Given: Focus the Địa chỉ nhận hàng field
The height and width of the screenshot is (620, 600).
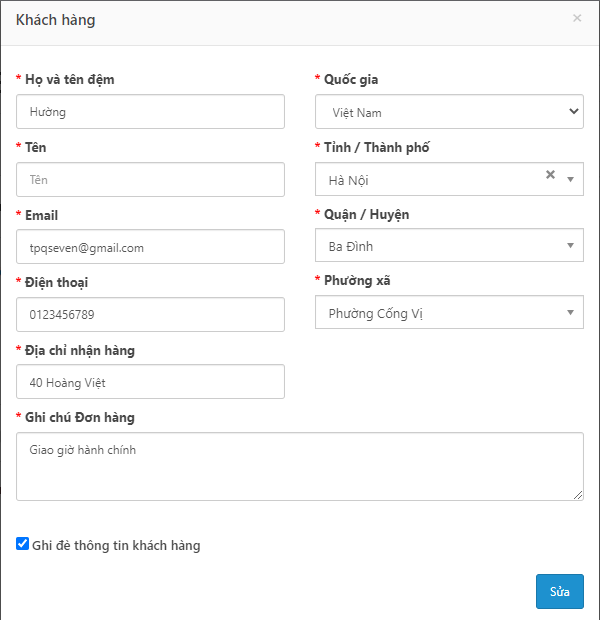Looking at the screenshot, I should pos(150,382).
